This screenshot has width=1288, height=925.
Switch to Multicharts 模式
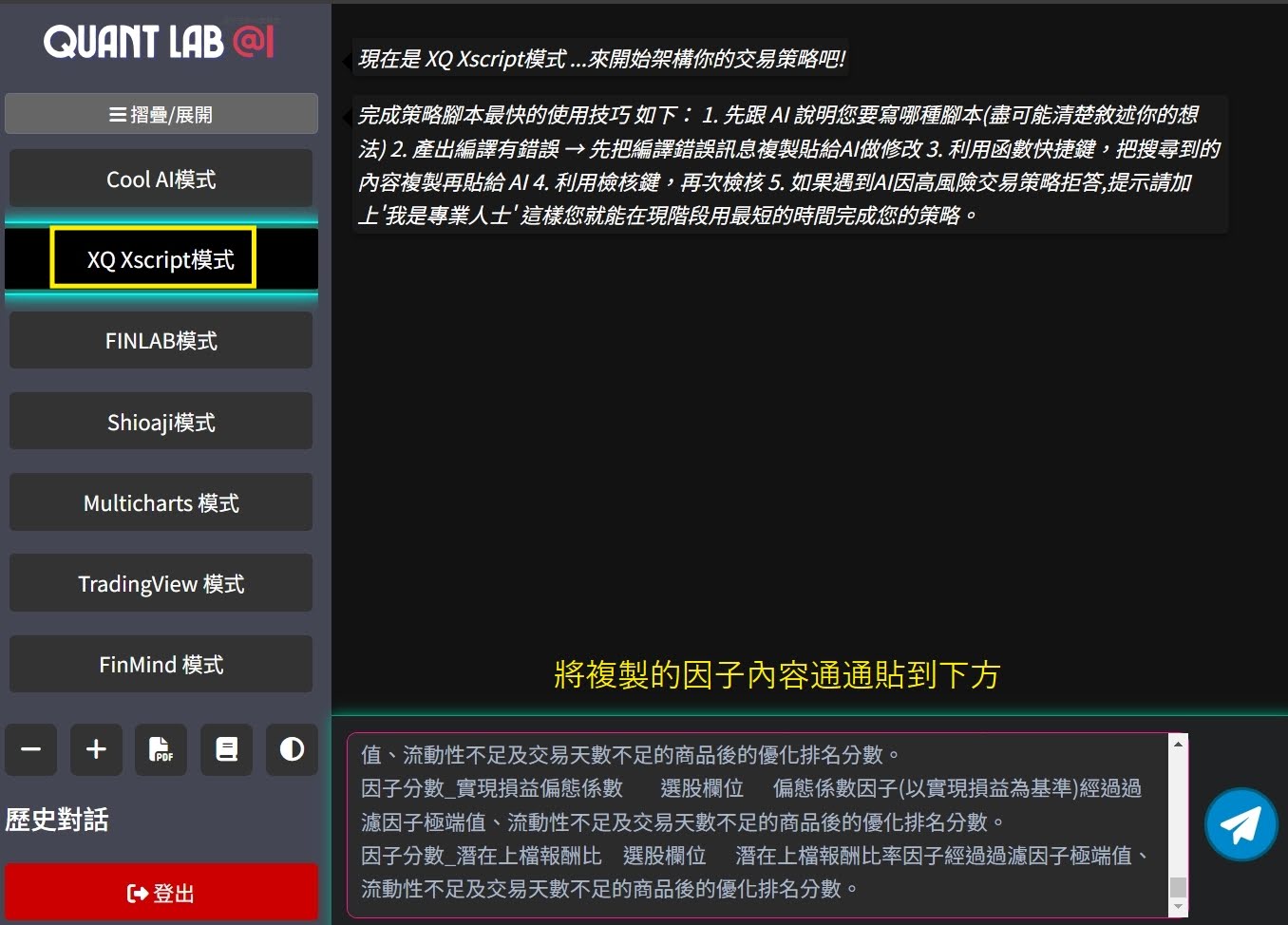click(x=161, y=502)
